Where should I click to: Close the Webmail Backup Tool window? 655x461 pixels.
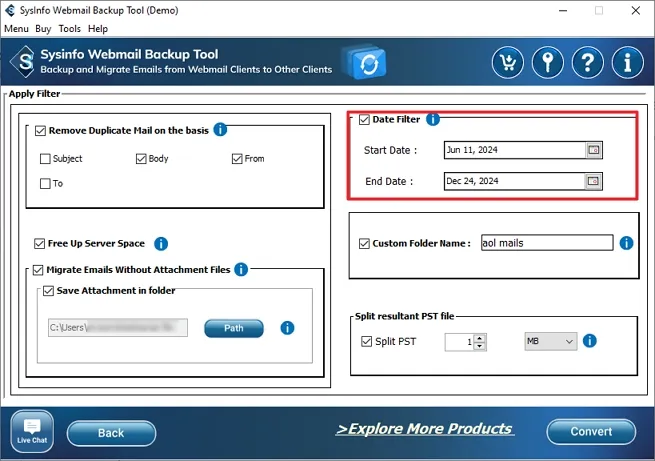[x=636, y=10]
